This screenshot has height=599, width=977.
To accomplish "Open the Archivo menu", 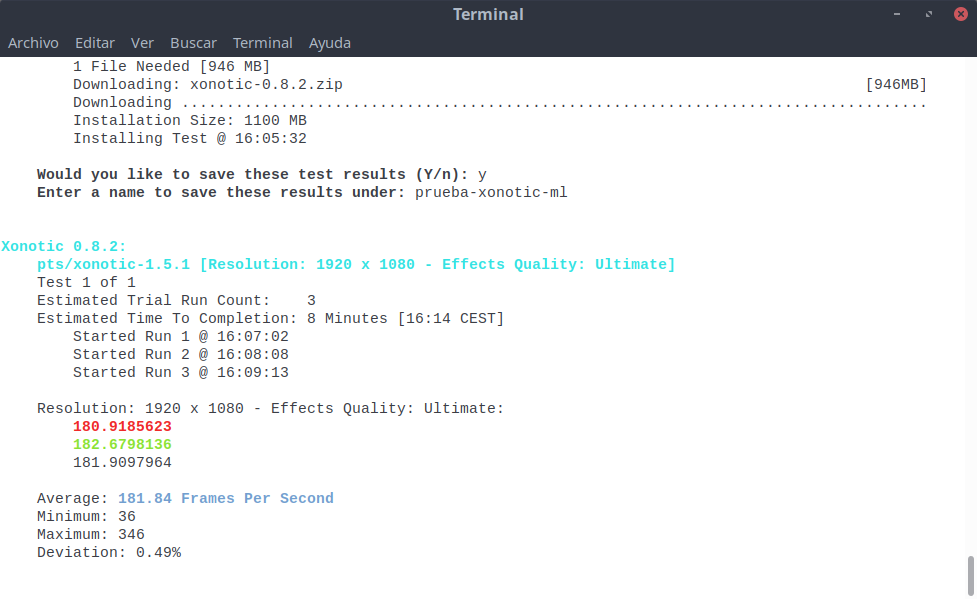I will (x=33, y=43).
